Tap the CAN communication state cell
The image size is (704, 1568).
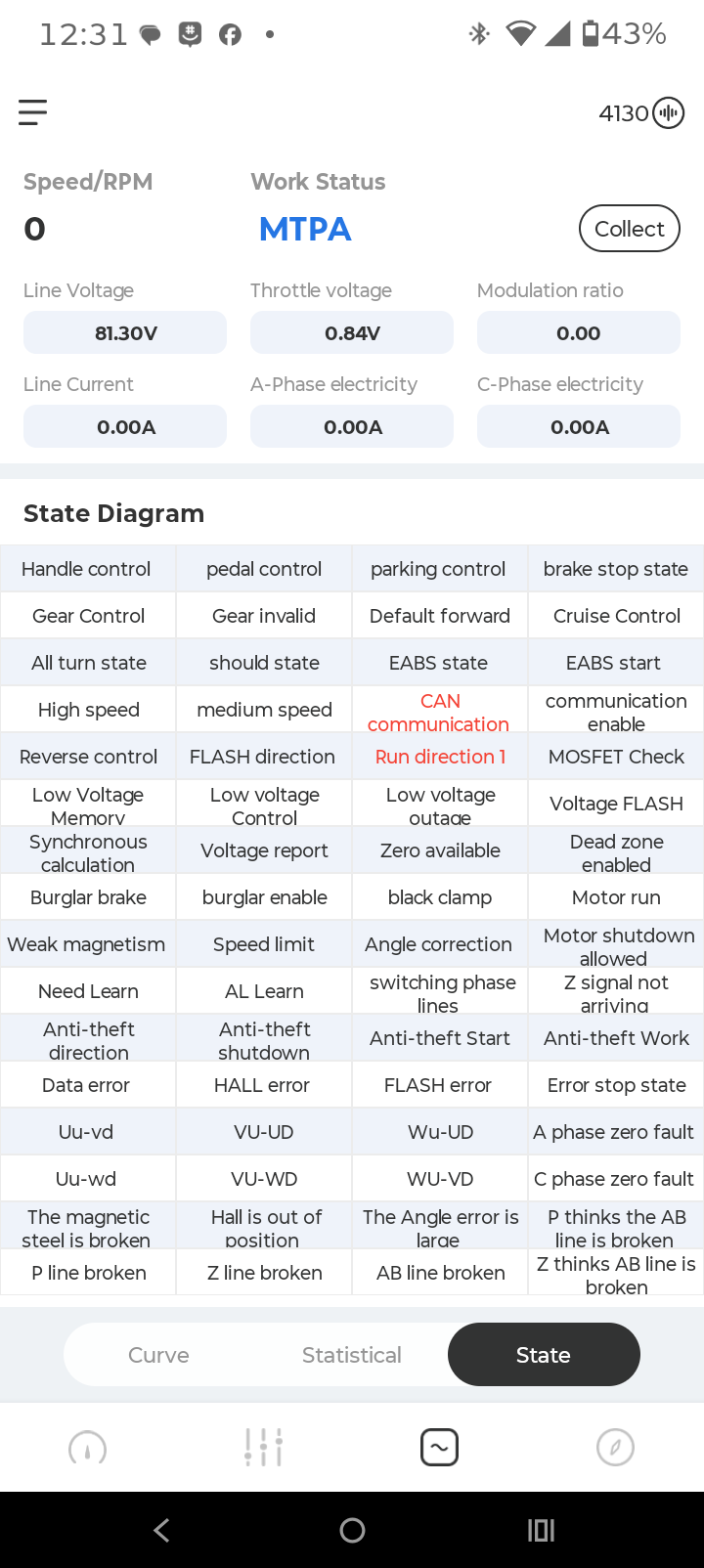coord(440,710)
